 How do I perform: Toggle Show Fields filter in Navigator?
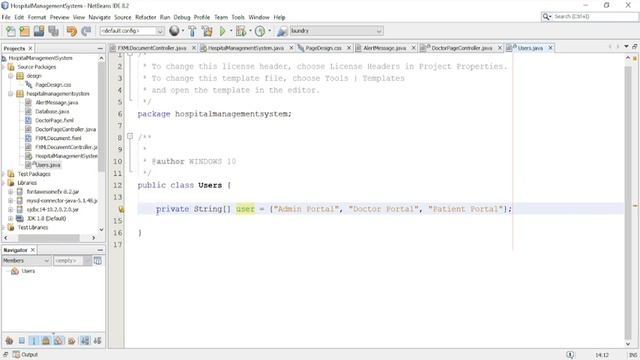point(22,340)
